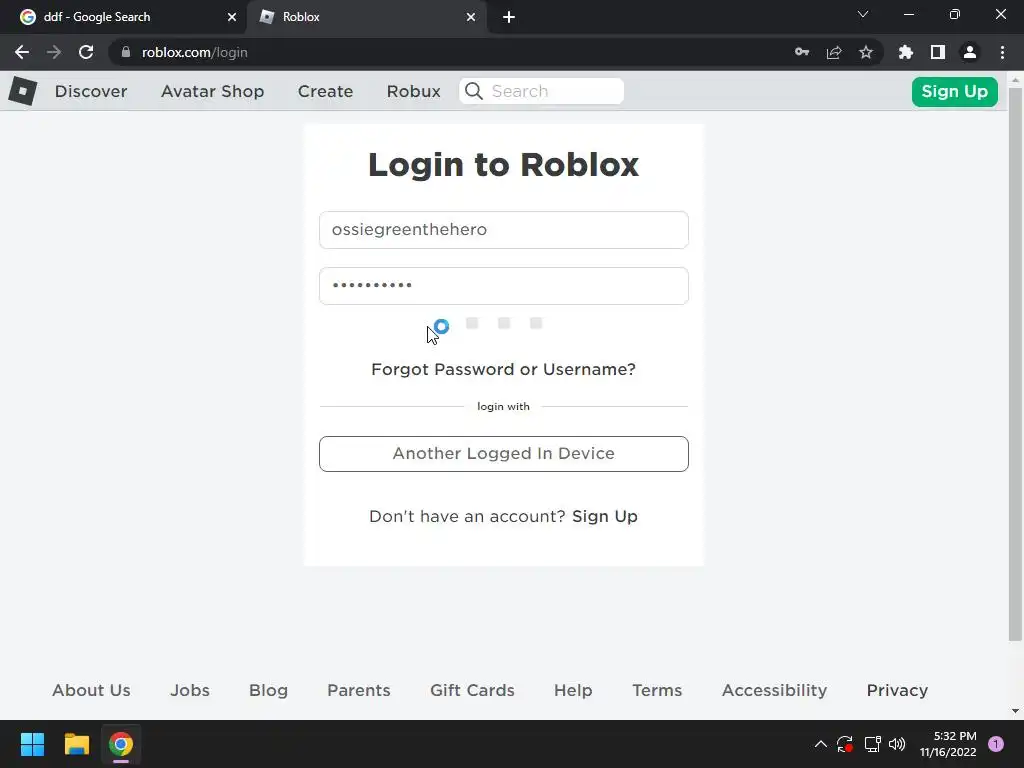
Task: Open a new tab
Action: point(509,17)
